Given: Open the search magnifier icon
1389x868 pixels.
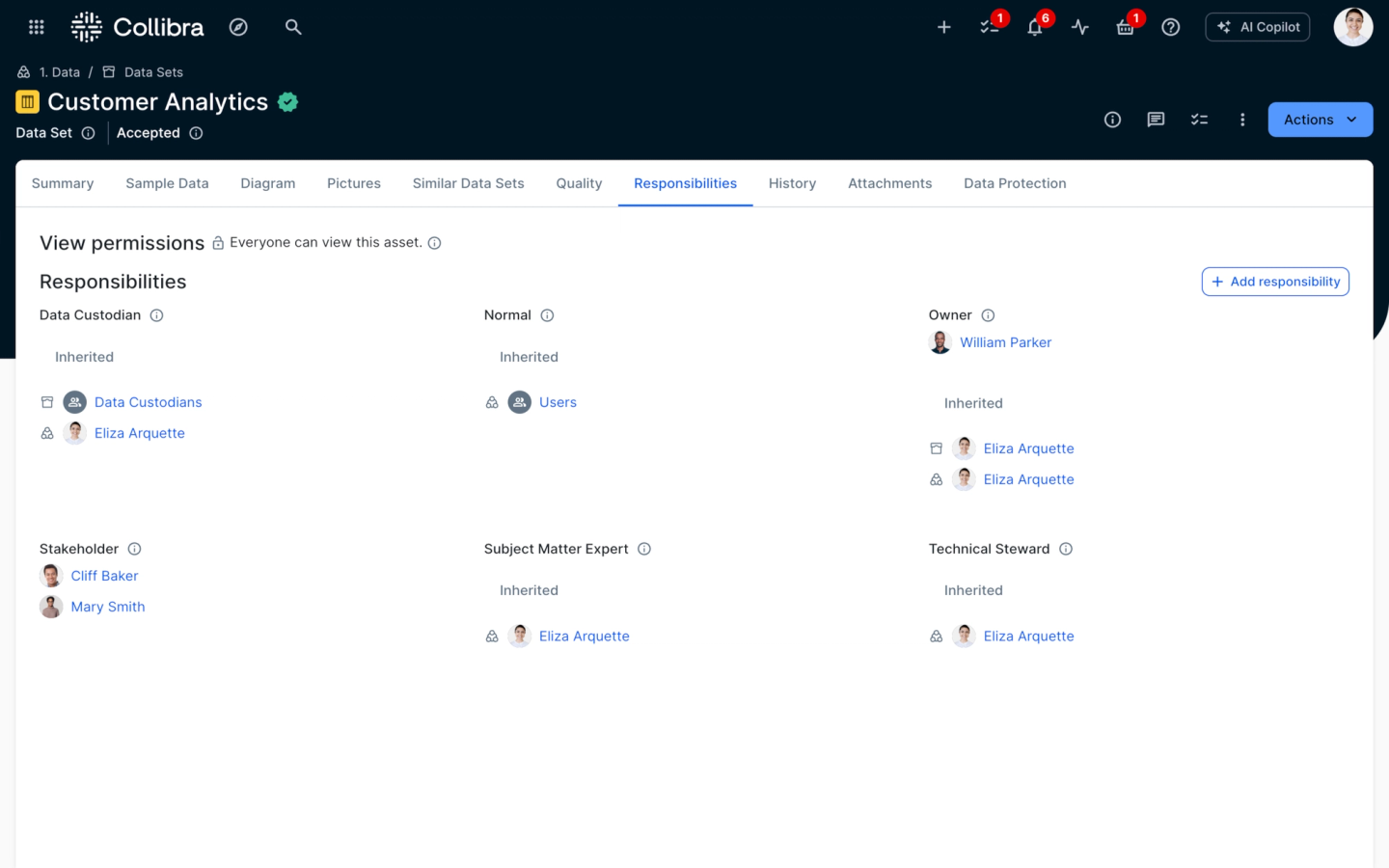Looking at the screenshot, I should click(293, 27).
